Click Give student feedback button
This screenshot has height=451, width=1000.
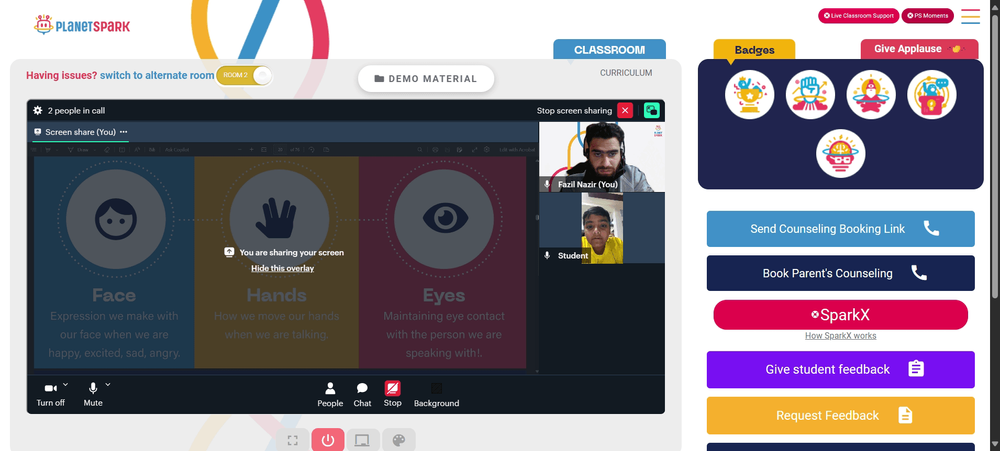[x=841, y=369]
